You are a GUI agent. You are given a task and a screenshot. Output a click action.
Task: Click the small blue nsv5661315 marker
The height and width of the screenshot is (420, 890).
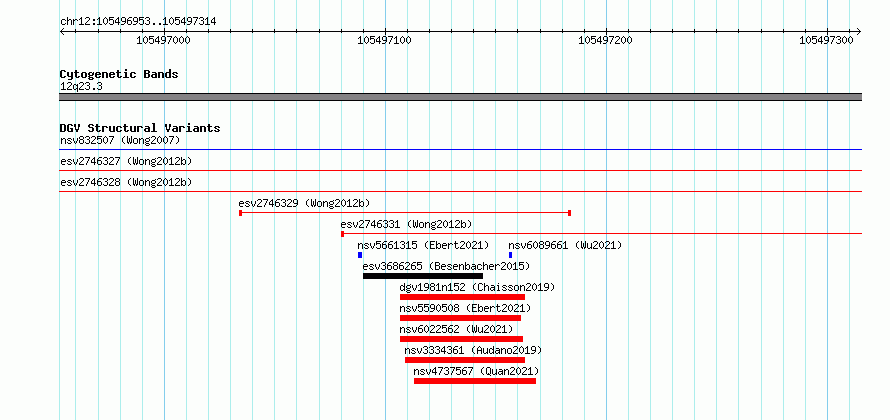[x=360, y=255]
